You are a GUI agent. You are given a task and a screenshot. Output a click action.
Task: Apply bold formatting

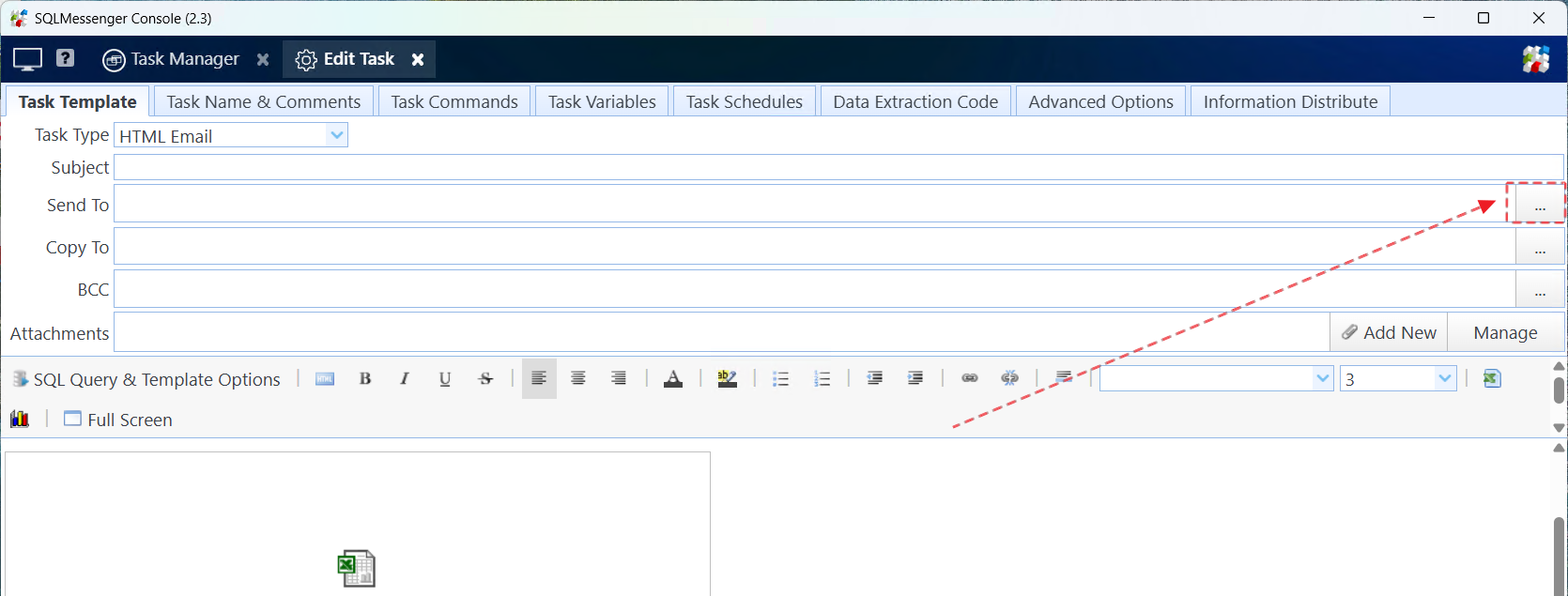(365, 378)
